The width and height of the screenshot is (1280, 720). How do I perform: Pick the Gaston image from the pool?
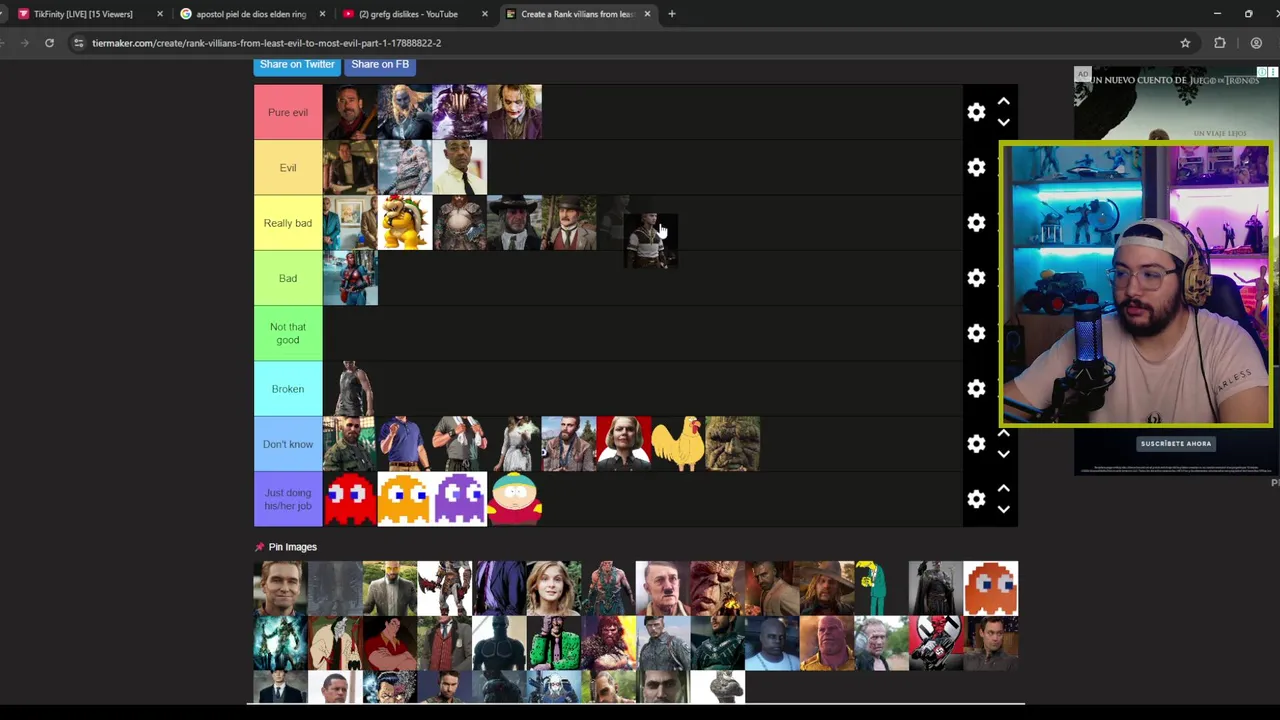(390, 643)
